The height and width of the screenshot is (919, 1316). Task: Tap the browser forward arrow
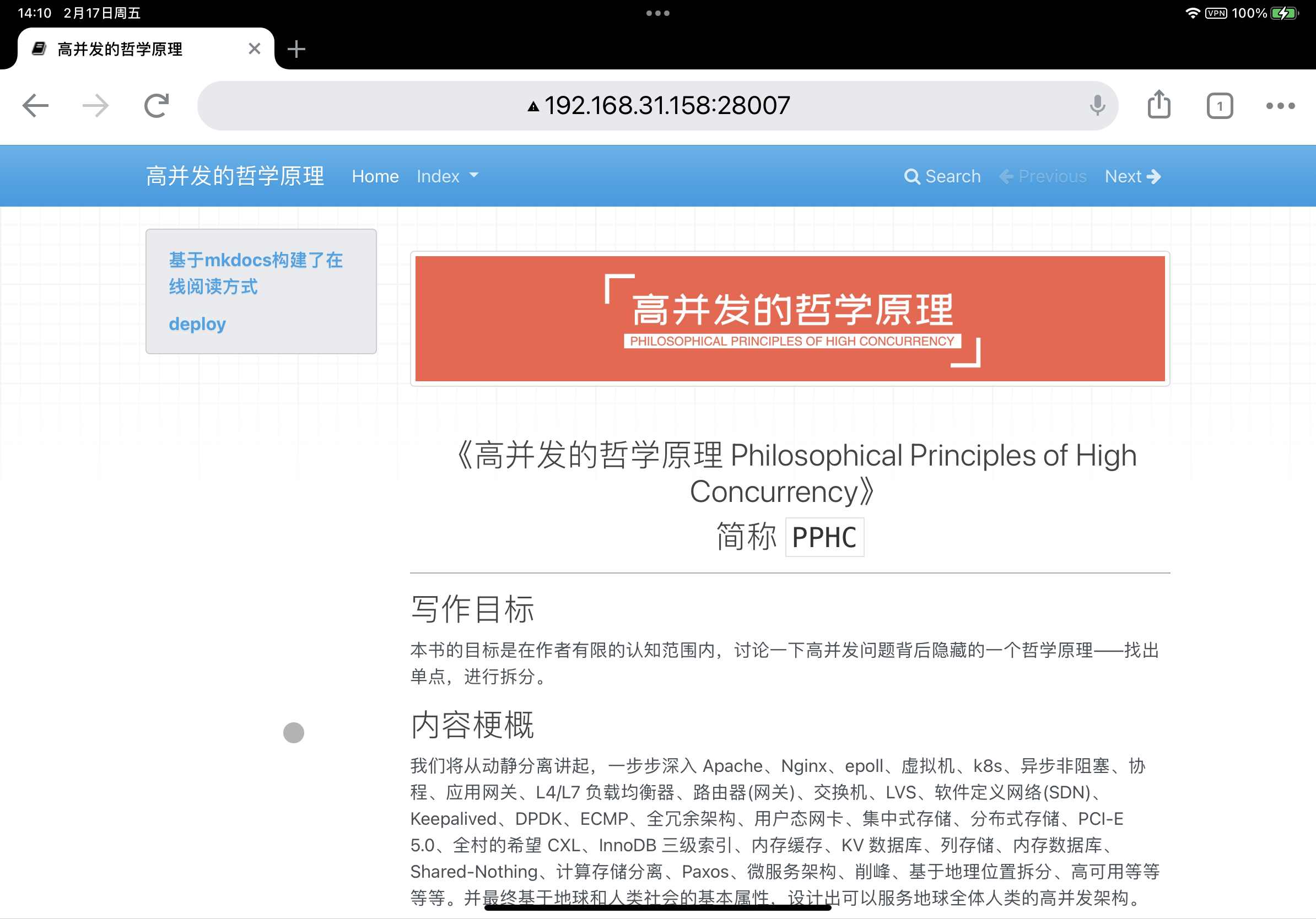click(96, 105)
